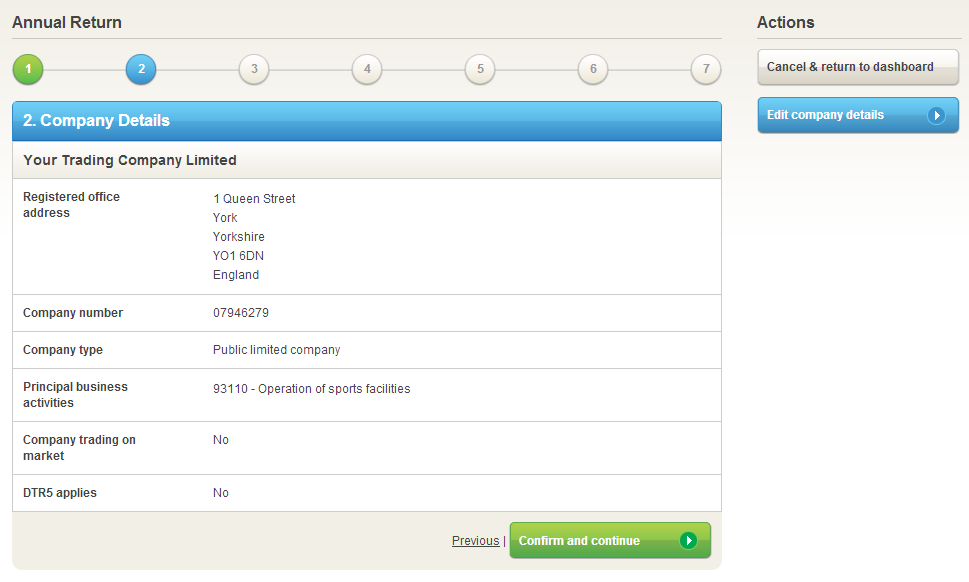Viewport: 969px width, 582px height.
Task: Click Public limited company type value
Action: coord(276,350)
